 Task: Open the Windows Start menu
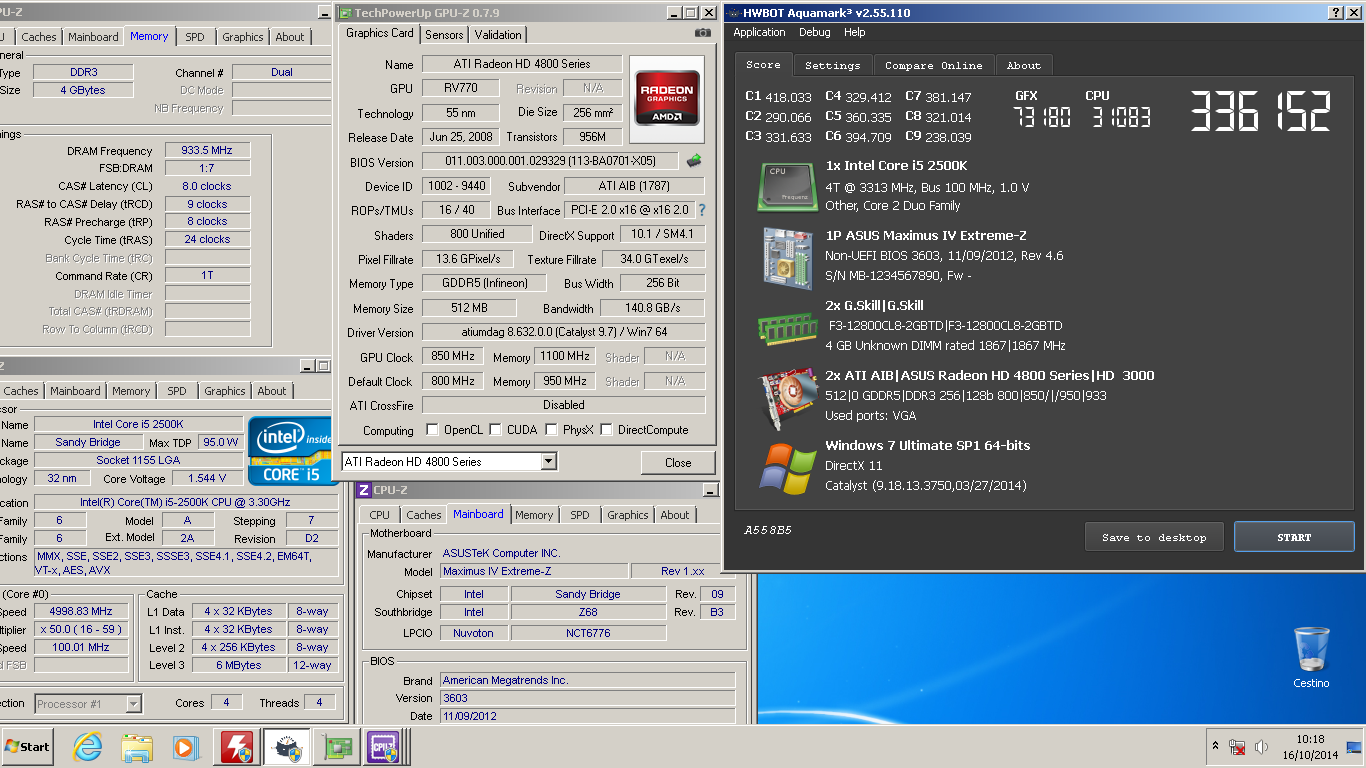(27, 747)
